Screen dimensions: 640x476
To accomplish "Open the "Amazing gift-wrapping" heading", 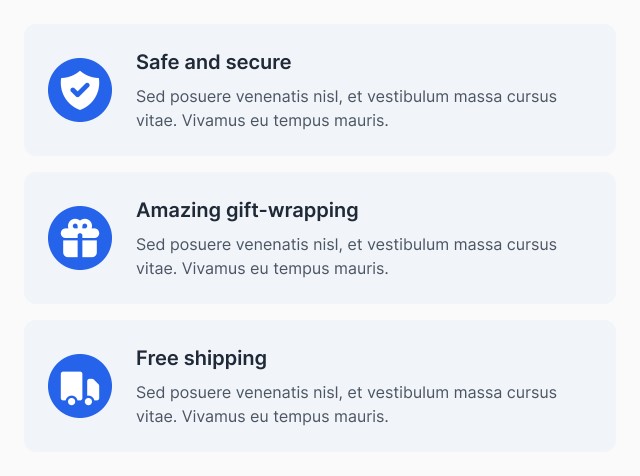I will pyautogui.click(x=247, y=211).
